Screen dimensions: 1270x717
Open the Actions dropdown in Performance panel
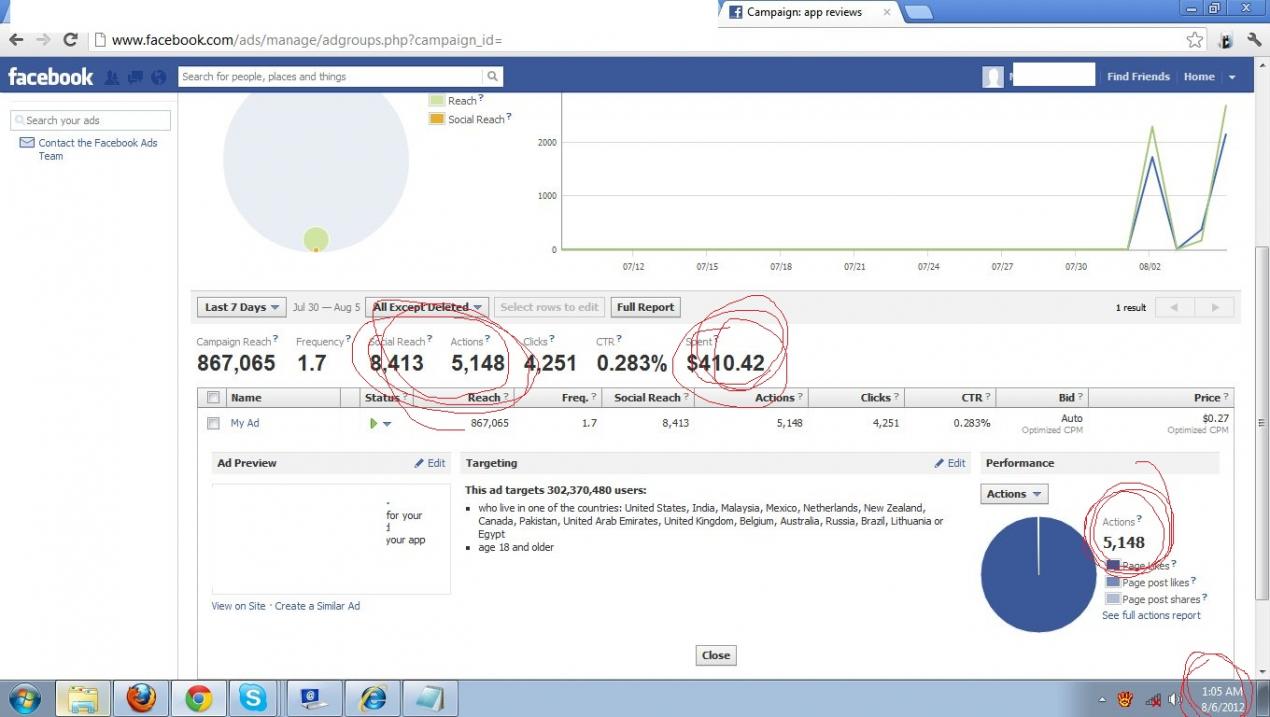1014,494
